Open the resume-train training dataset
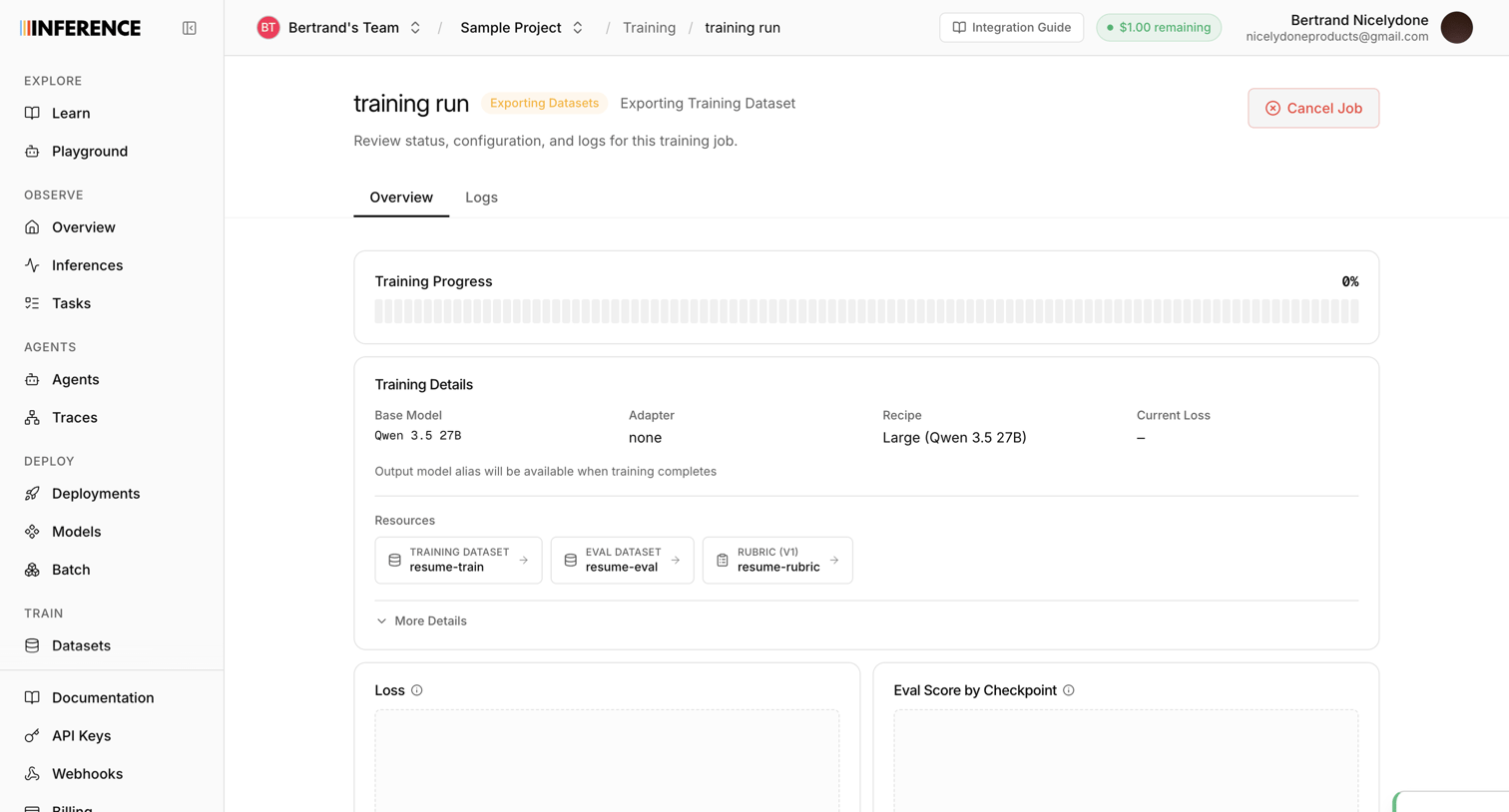 (x=458, y=561)
